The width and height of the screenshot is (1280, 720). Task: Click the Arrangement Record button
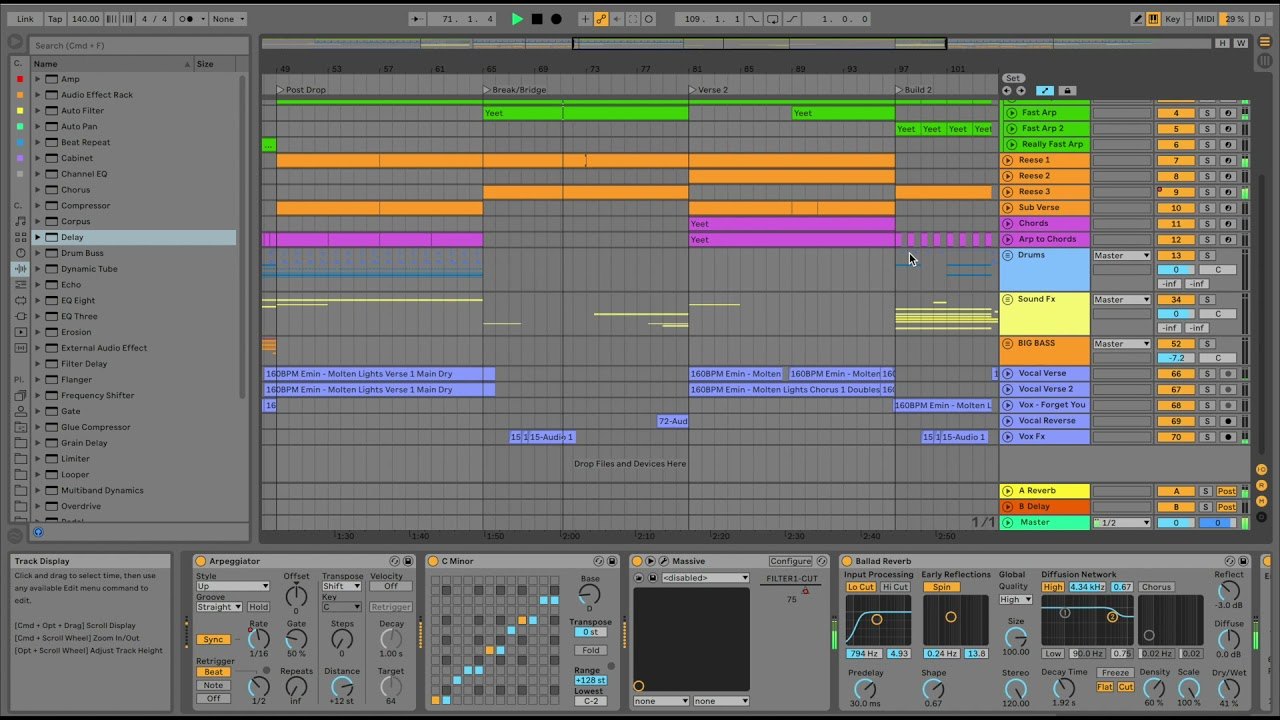coord(556,19)
